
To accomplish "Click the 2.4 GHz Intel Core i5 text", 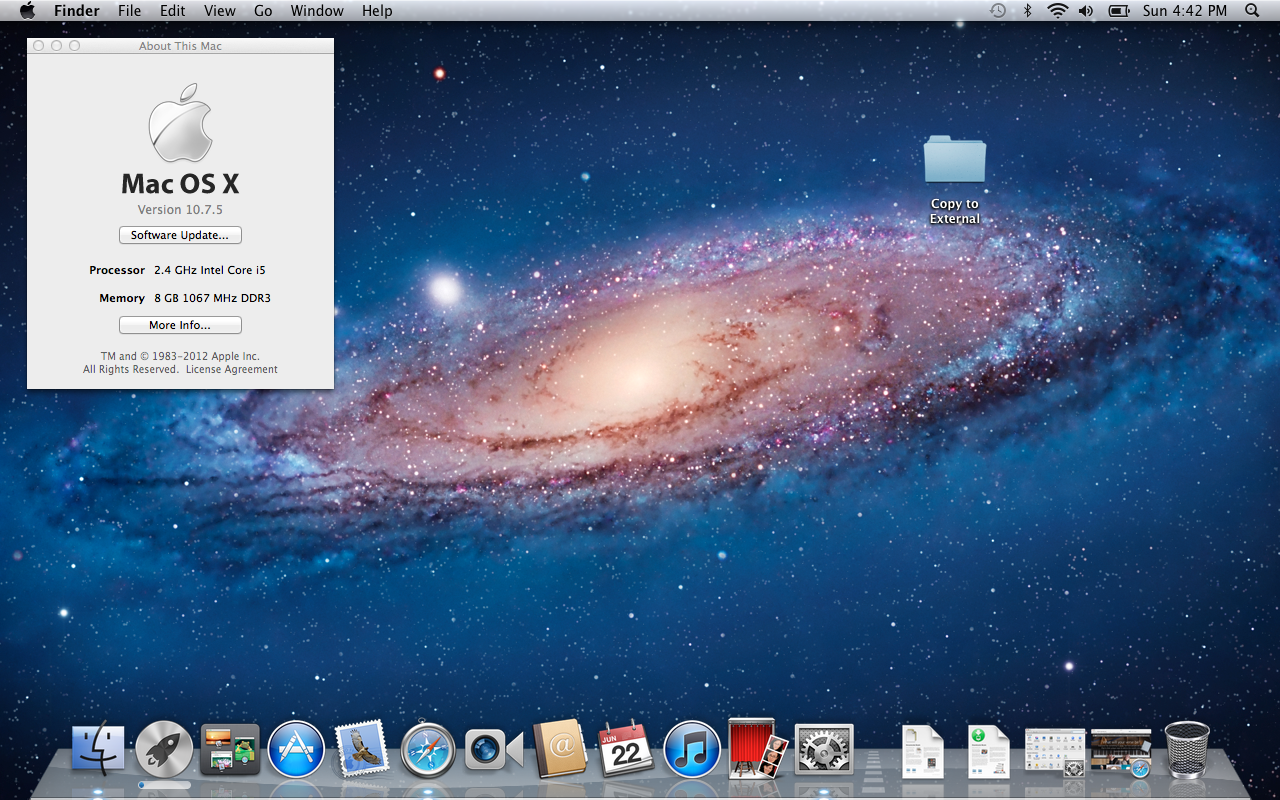I will (210, 270).
